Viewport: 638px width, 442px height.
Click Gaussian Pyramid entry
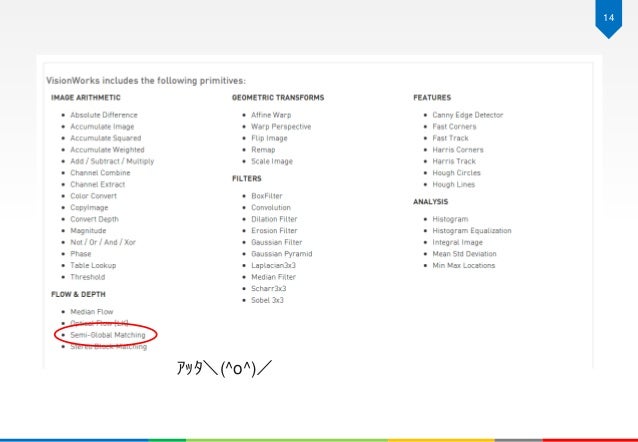[282, 254]
